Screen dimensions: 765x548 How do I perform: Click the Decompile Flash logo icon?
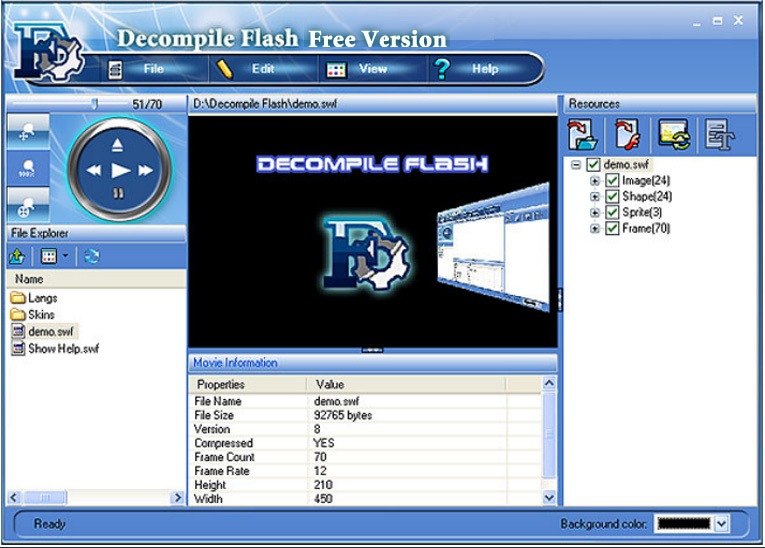(x=47, y=52)
